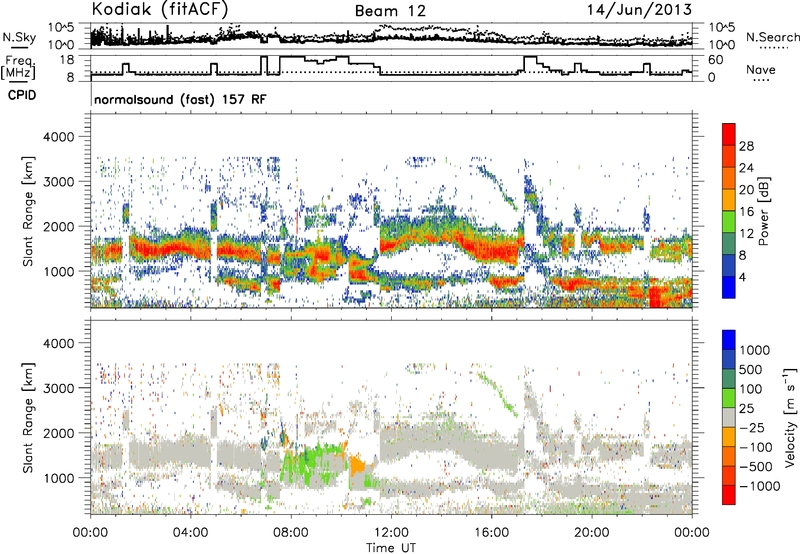Click the 14/Jun/2013 date text

639,10
